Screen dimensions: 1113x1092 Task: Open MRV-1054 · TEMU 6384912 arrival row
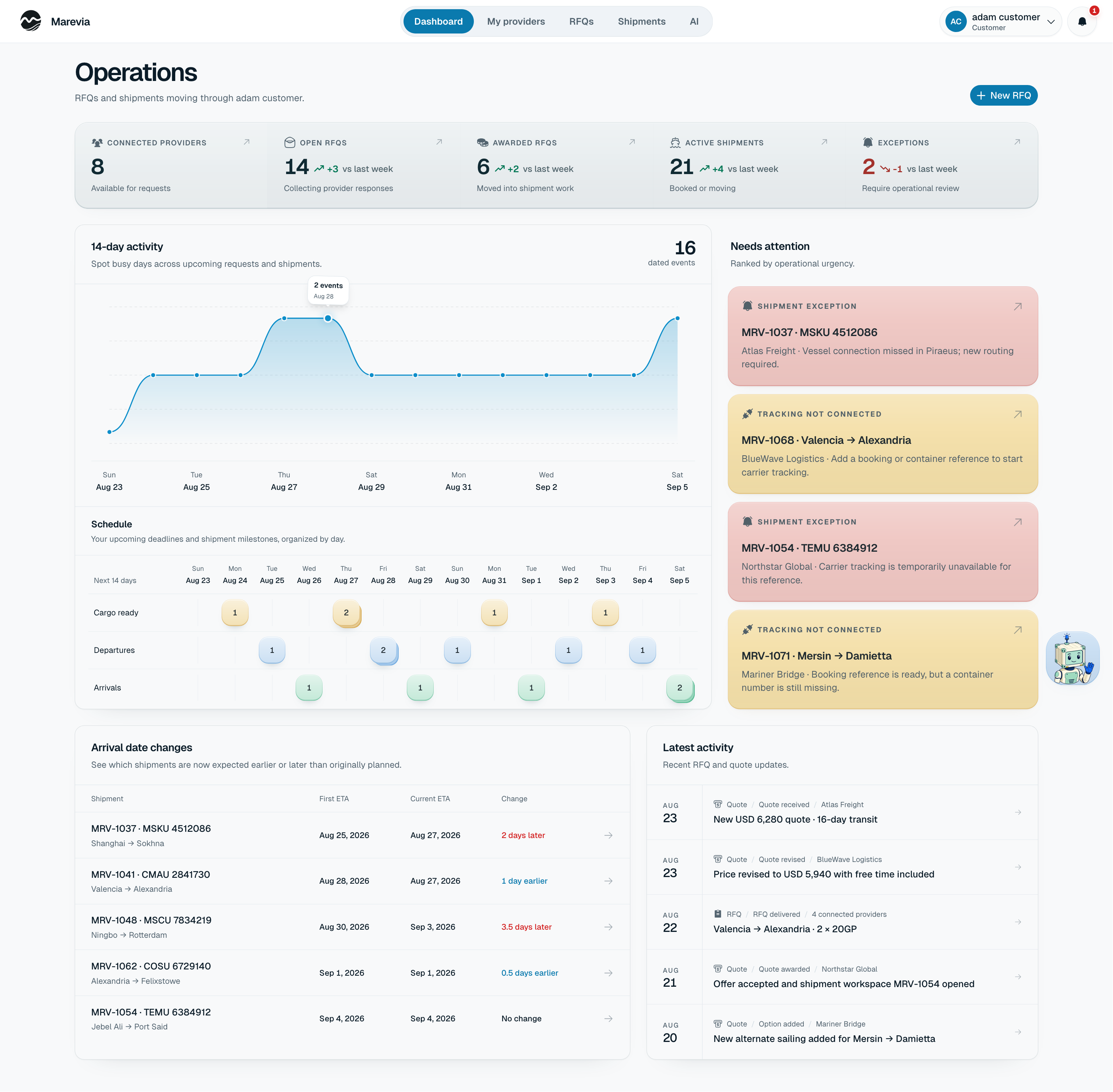352,1019
